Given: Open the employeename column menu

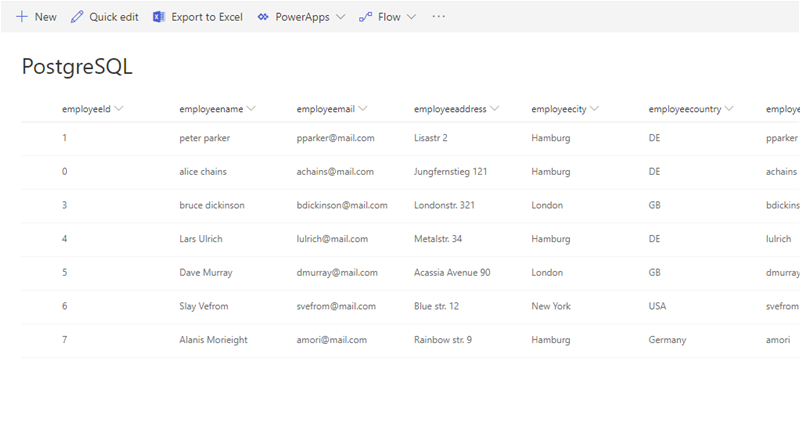Looking at the screenshot, I should [251, 108].
